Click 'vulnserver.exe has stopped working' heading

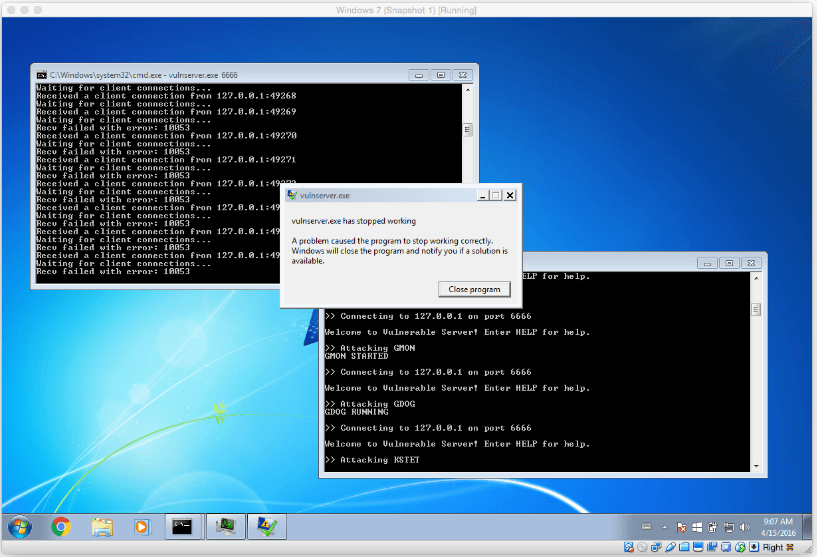tap(354, 221)
